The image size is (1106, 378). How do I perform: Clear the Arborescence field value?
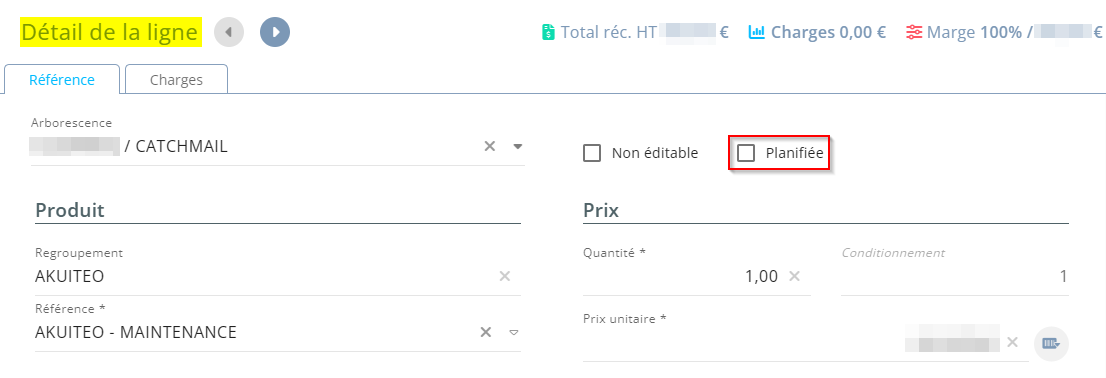coord(490,147)
